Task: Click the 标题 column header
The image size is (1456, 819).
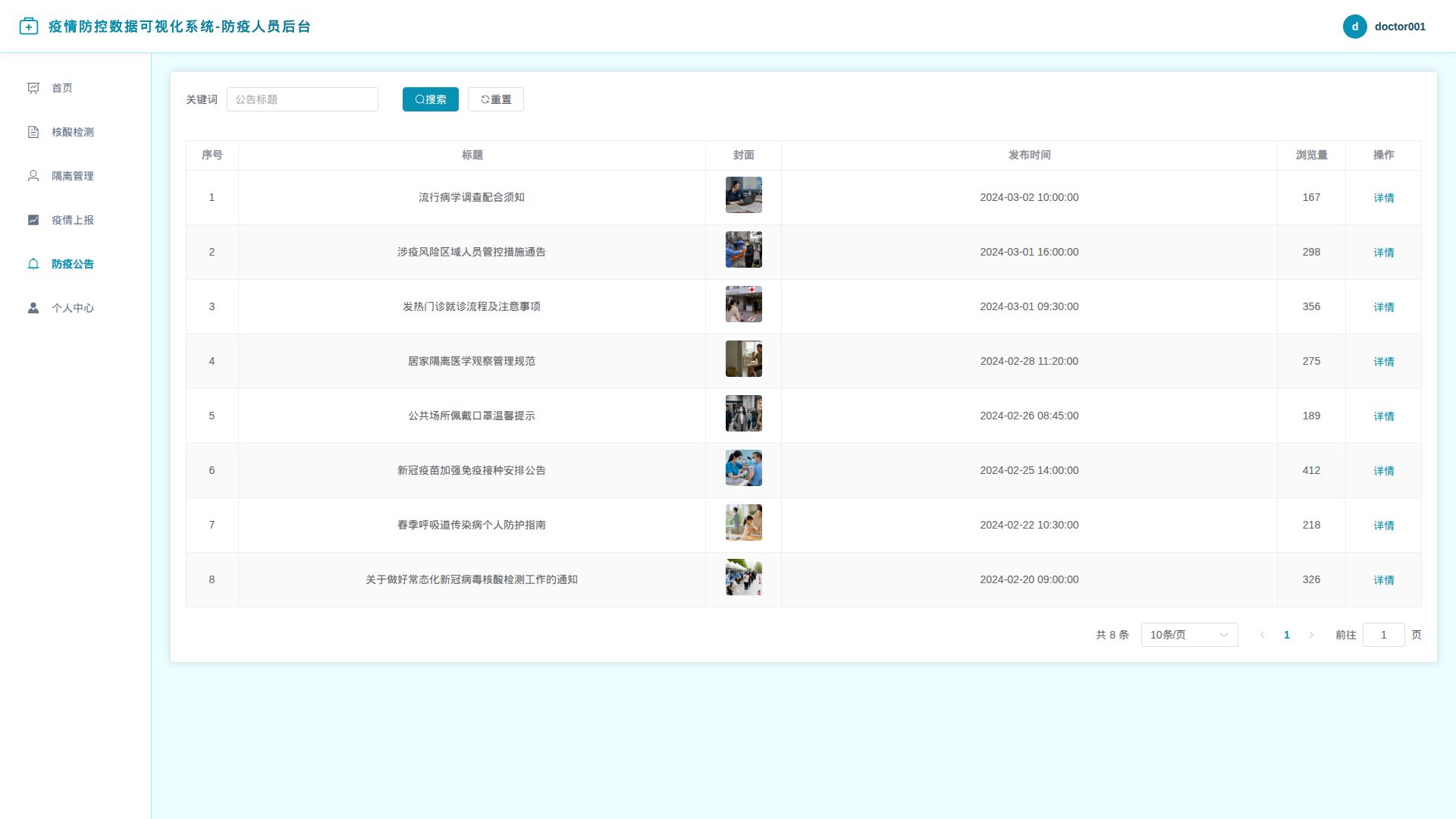Action: [x=472, y=155]
